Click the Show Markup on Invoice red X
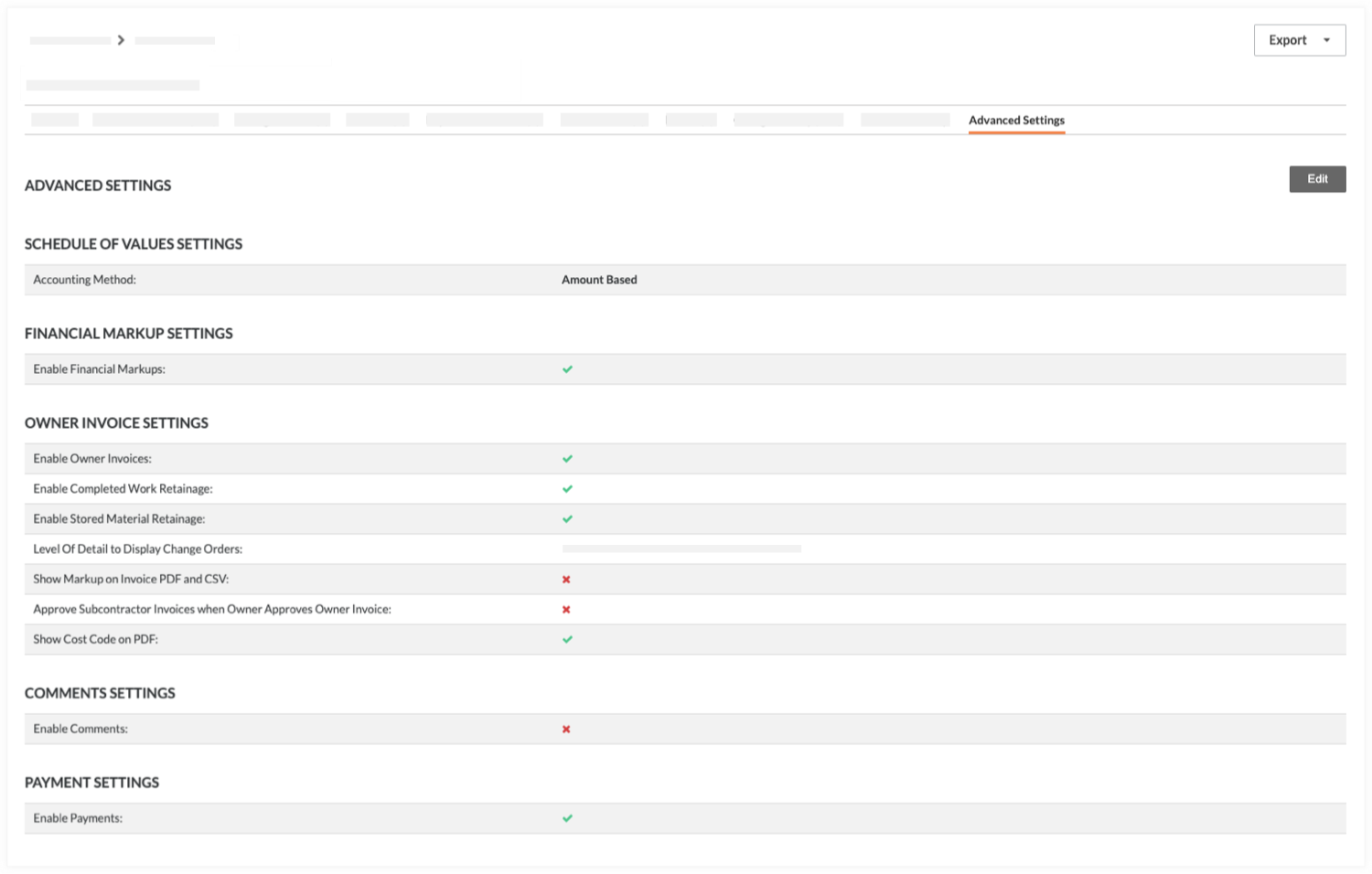This screenshot has width=1372, height=874. 566,580
